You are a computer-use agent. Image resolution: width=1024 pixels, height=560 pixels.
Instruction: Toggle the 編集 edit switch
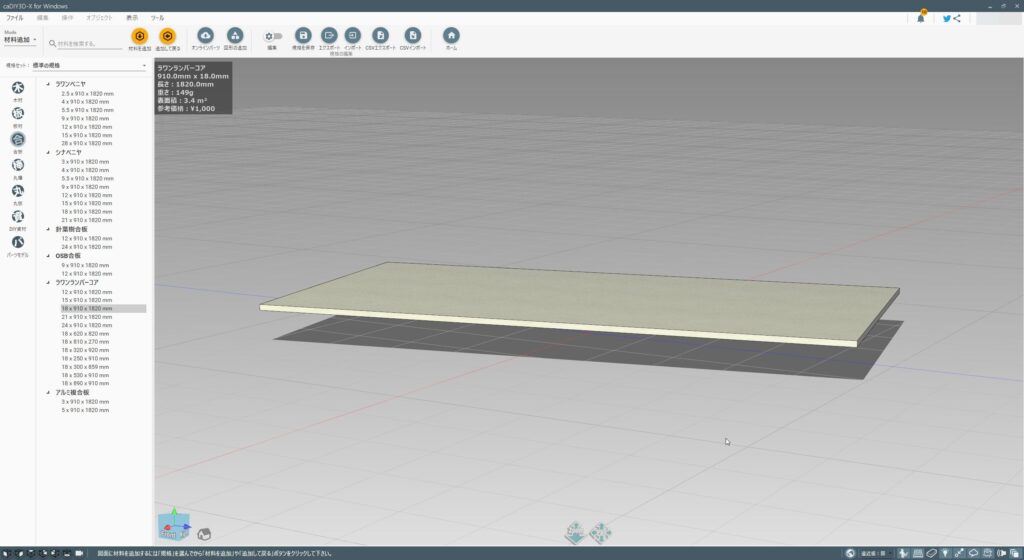tap(272, 36)
